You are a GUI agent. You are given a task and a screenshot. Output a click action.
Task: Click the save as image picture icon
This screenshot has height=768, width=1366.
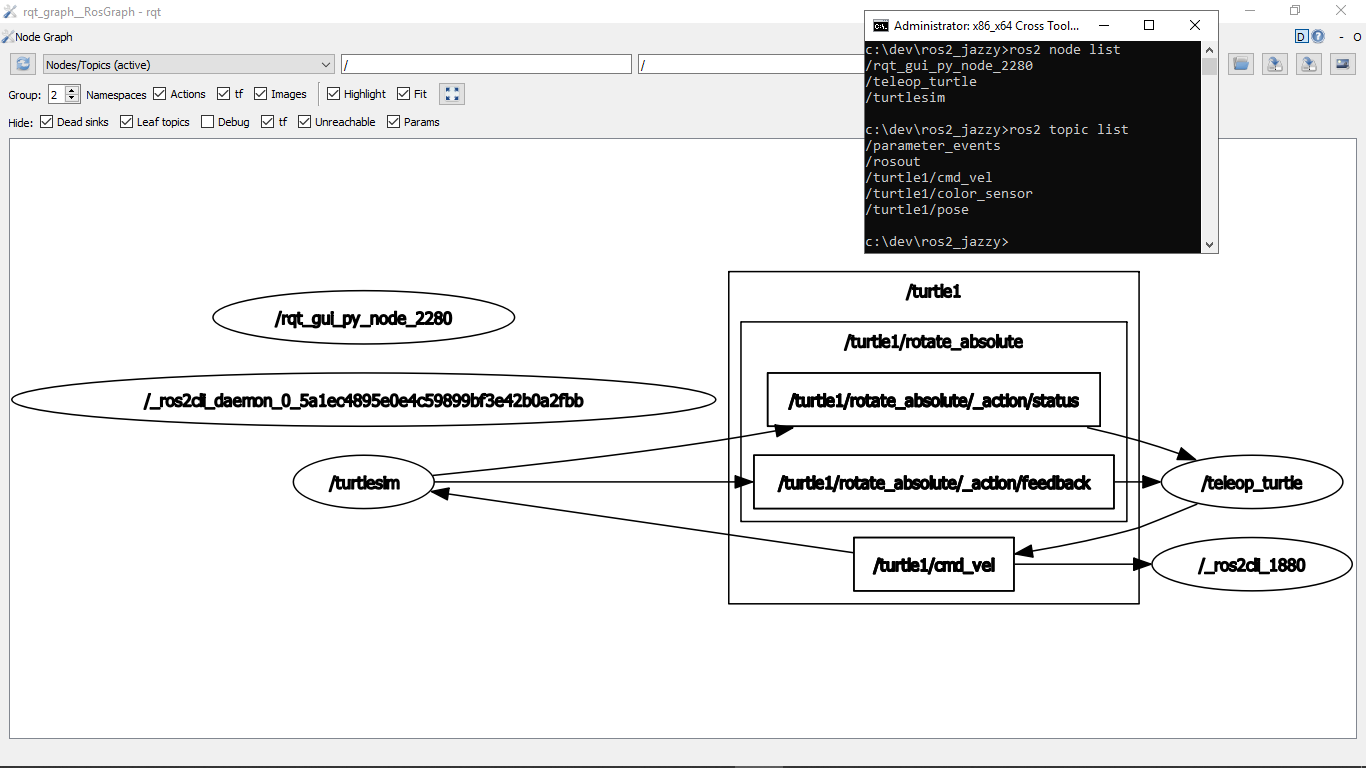click(1343, 64)
